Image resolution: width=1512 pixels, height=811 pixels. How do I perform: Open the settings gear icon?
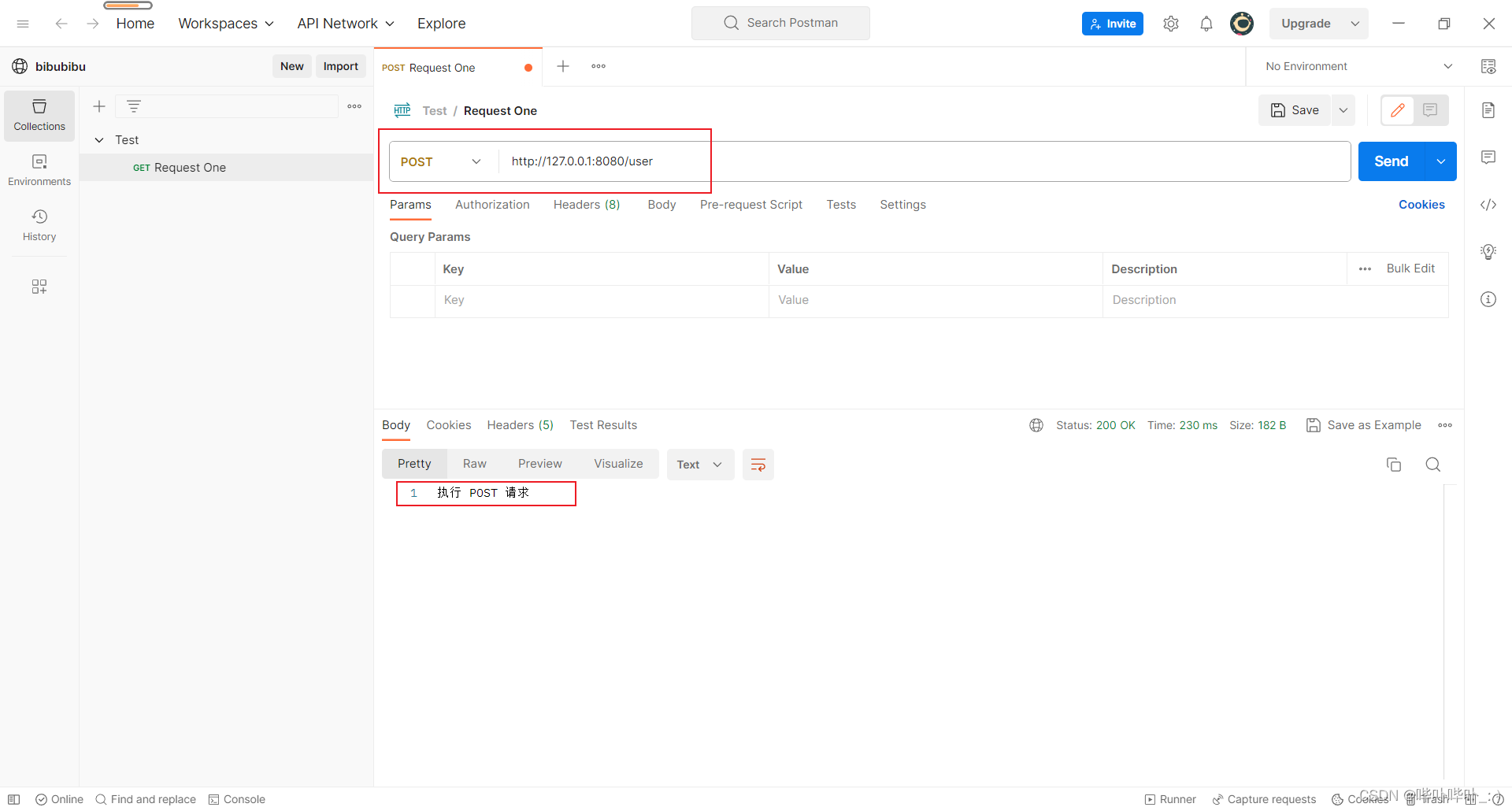1171,24
